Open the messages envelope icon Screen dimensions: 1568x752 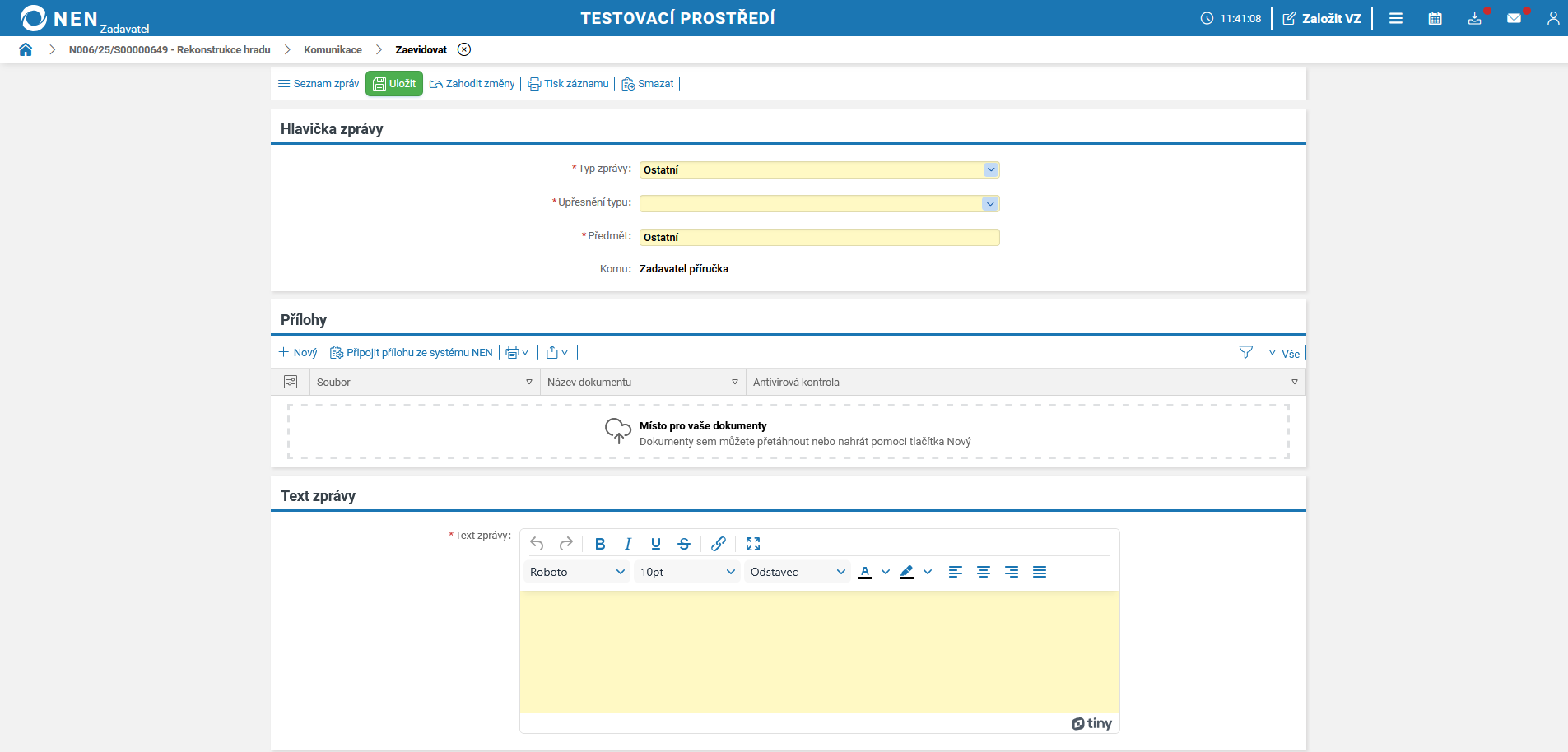[x=1514, y=18]
